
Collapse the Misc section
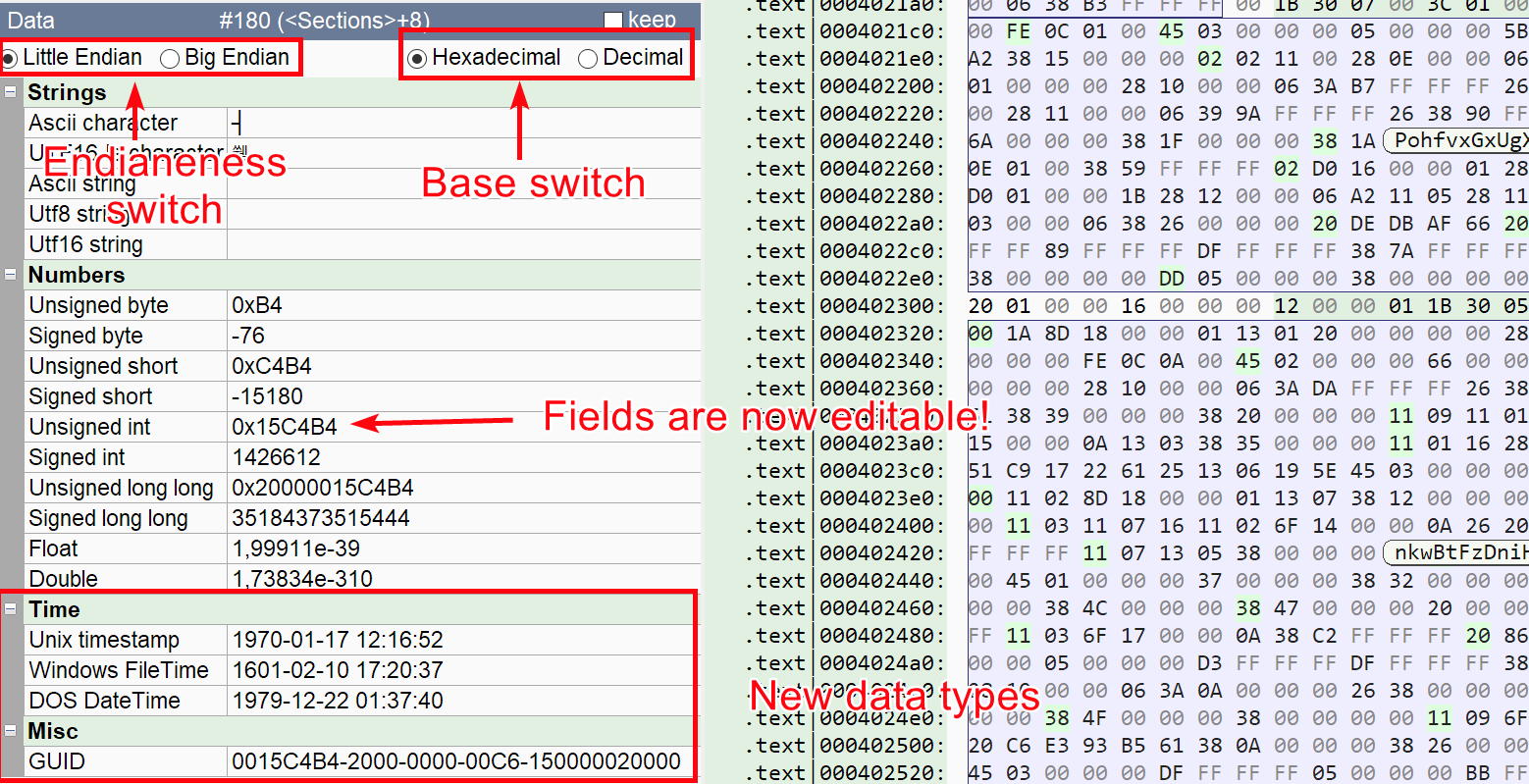[x=11, y=731]
